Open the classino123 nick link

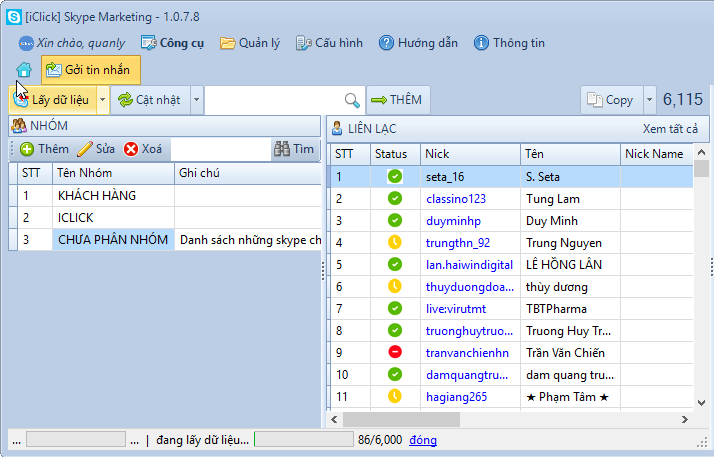(456, 199)
